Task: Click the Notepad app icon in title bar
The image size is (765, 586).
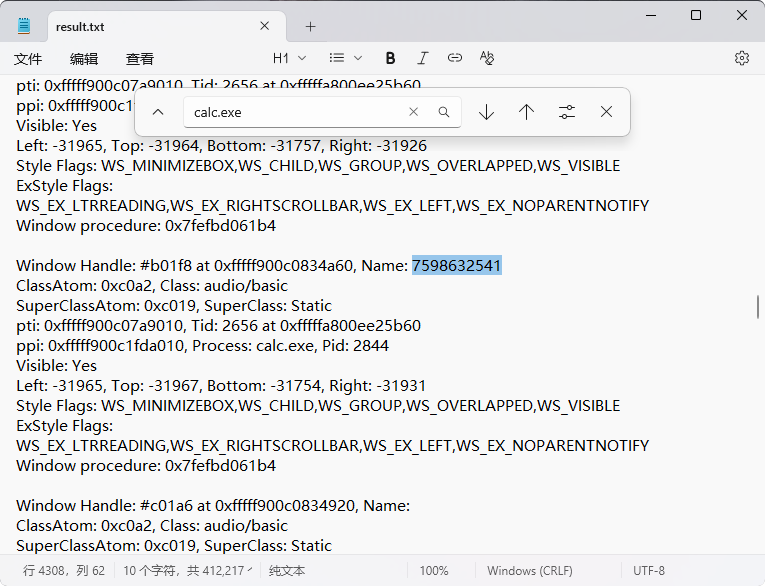Action: [x=23, y=26]
